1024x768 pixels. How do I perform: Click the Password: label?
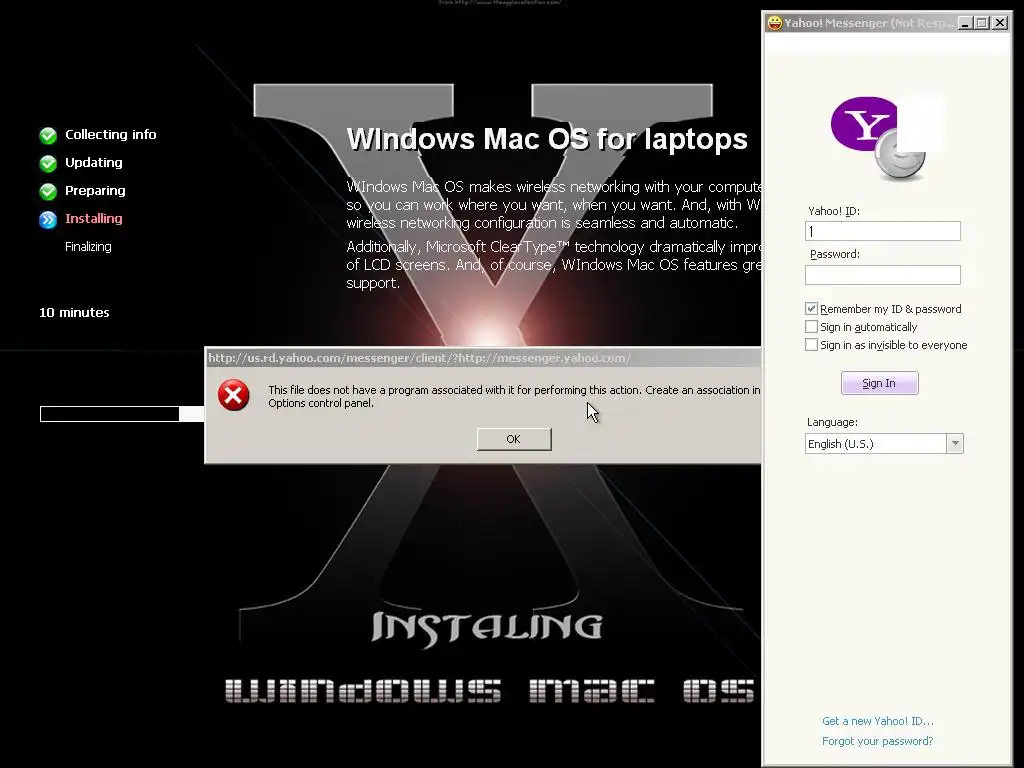click(835, 254)
